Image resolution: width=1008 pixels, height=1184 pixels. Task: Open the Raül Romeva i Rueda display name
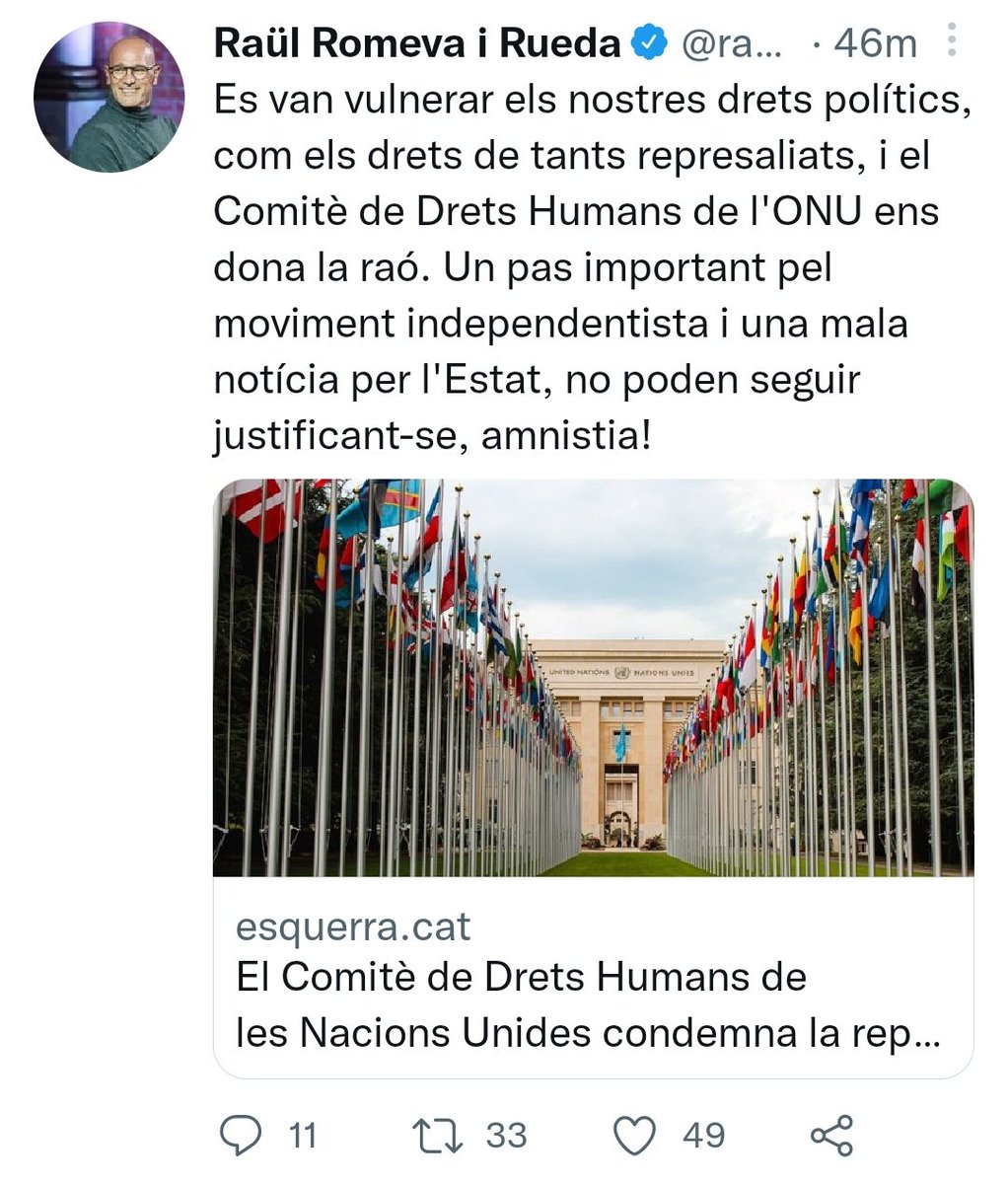pyautogui.click(x=417, y=42)
